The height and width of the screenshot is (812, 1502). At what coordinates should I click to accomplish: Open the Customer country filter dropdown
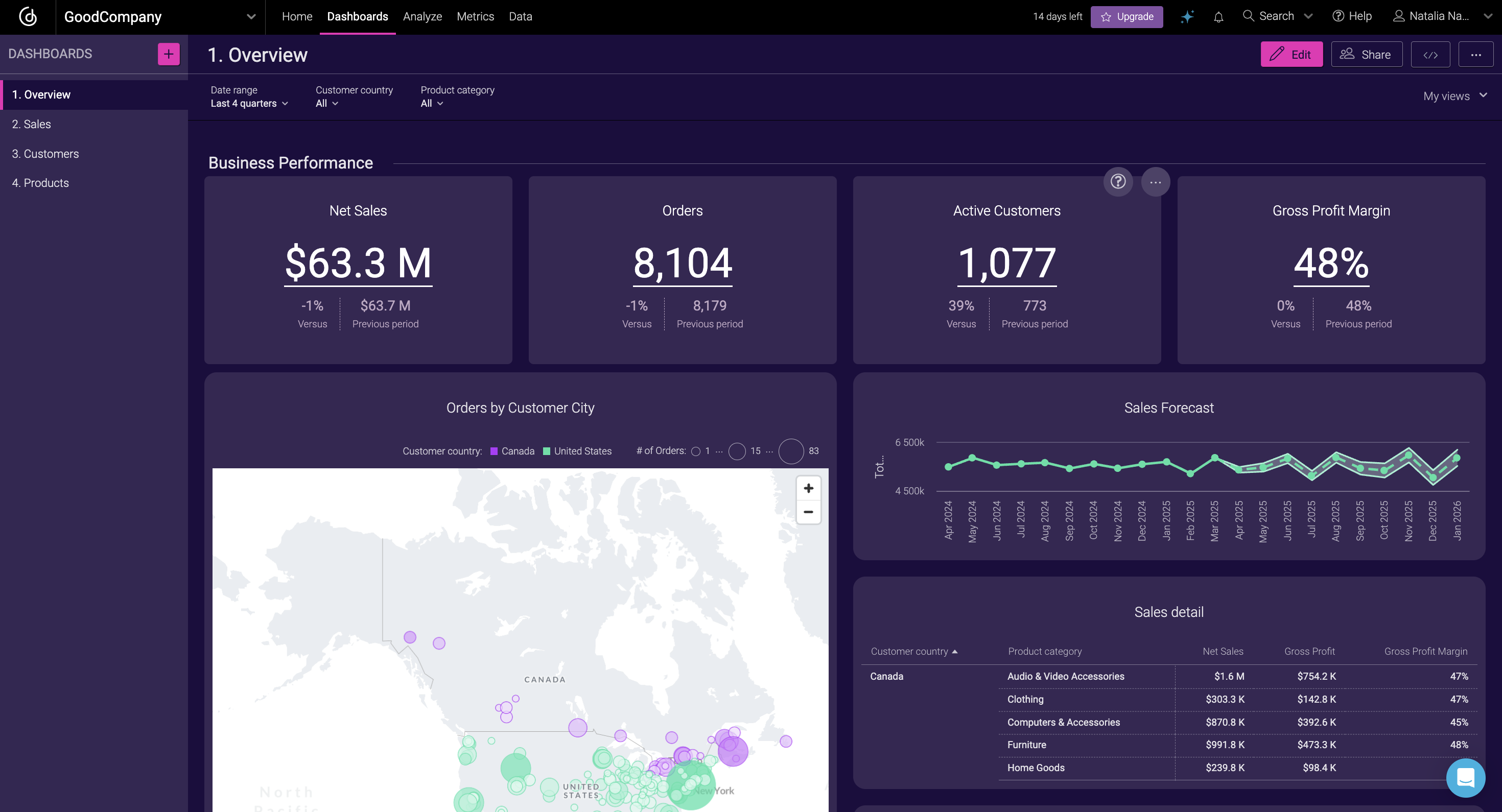[326, 103]
